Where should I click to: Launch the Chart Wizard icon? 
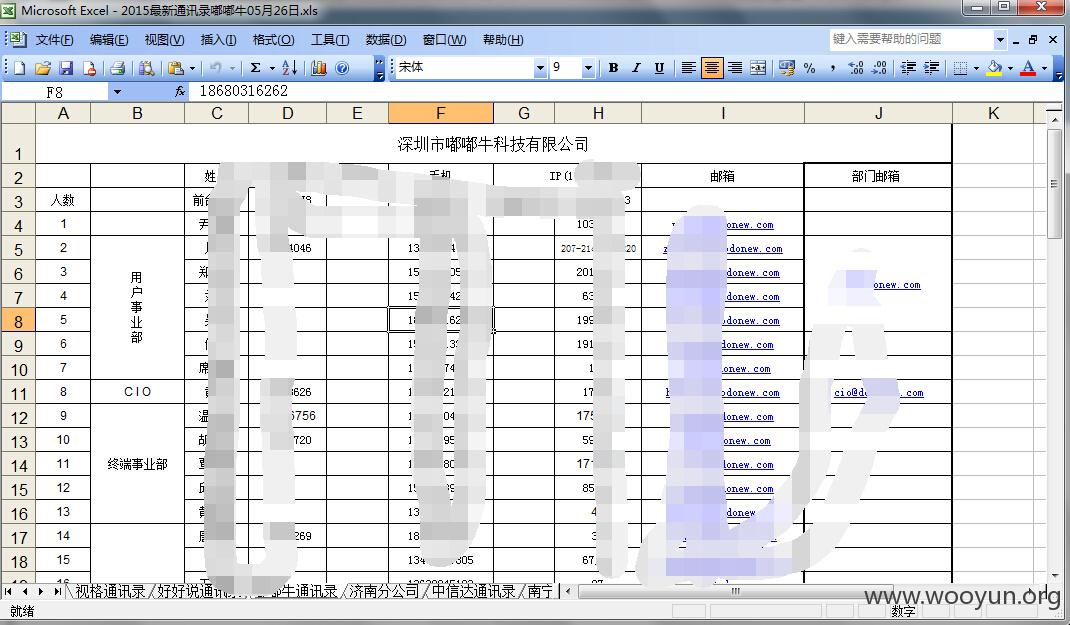coord(319,68)
